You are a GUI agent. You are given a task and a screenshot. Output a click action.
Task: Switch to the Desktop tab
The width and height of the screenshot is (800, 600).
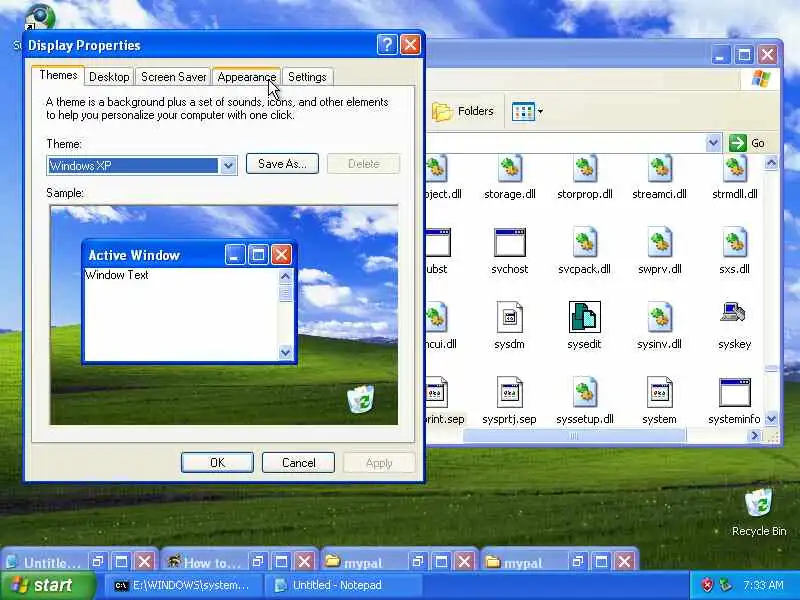tap(109, 77)
